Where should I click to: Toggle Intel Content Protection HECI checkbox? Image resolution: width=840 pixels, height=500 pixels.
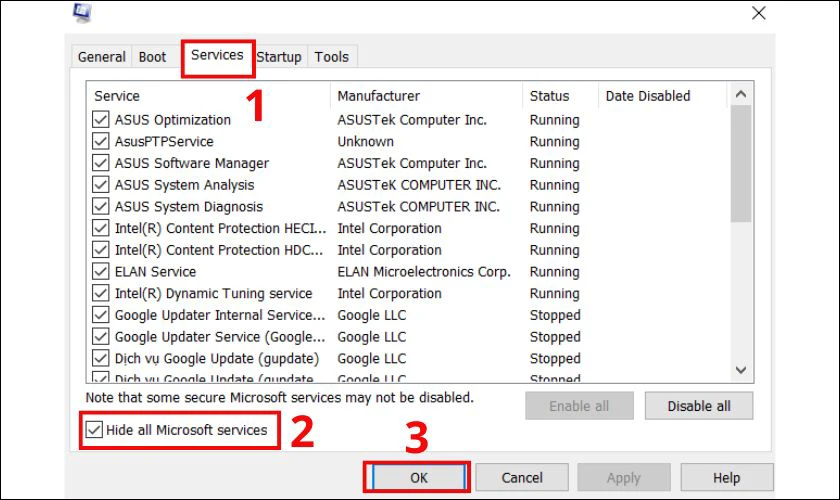[101, 228]
